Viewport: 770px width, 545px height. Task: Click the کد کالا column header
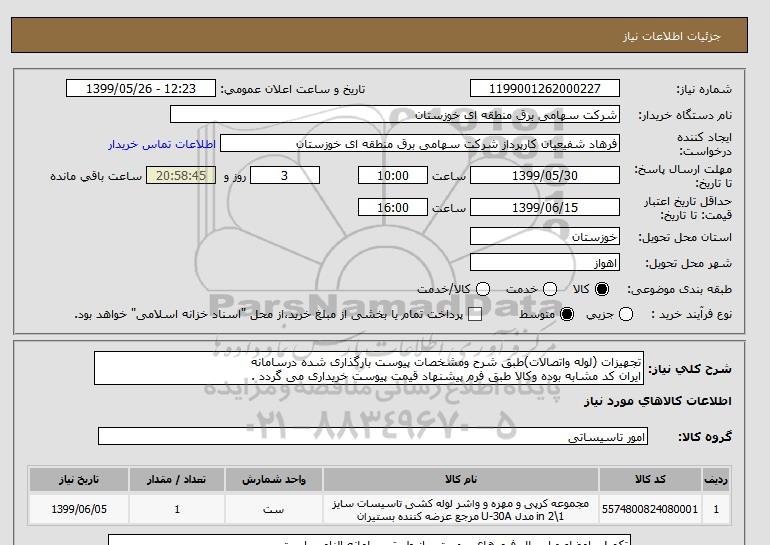pyautogui.click(x=650, y=480)
